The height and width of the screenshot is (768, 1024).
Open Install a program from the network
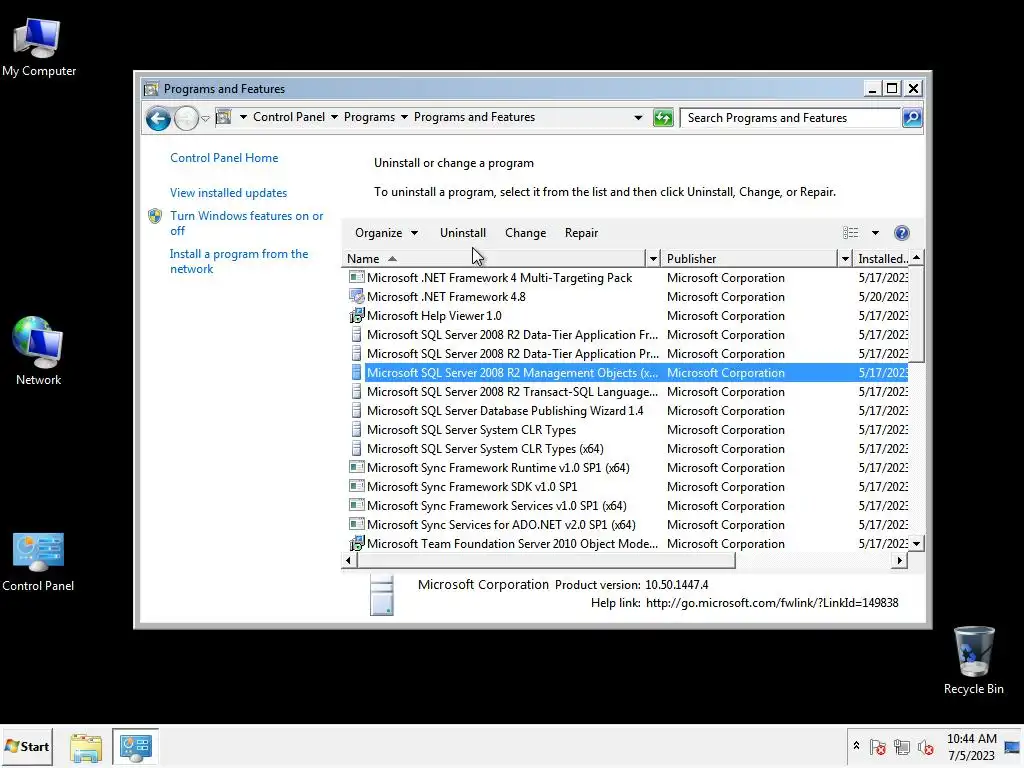coord(238,261)
